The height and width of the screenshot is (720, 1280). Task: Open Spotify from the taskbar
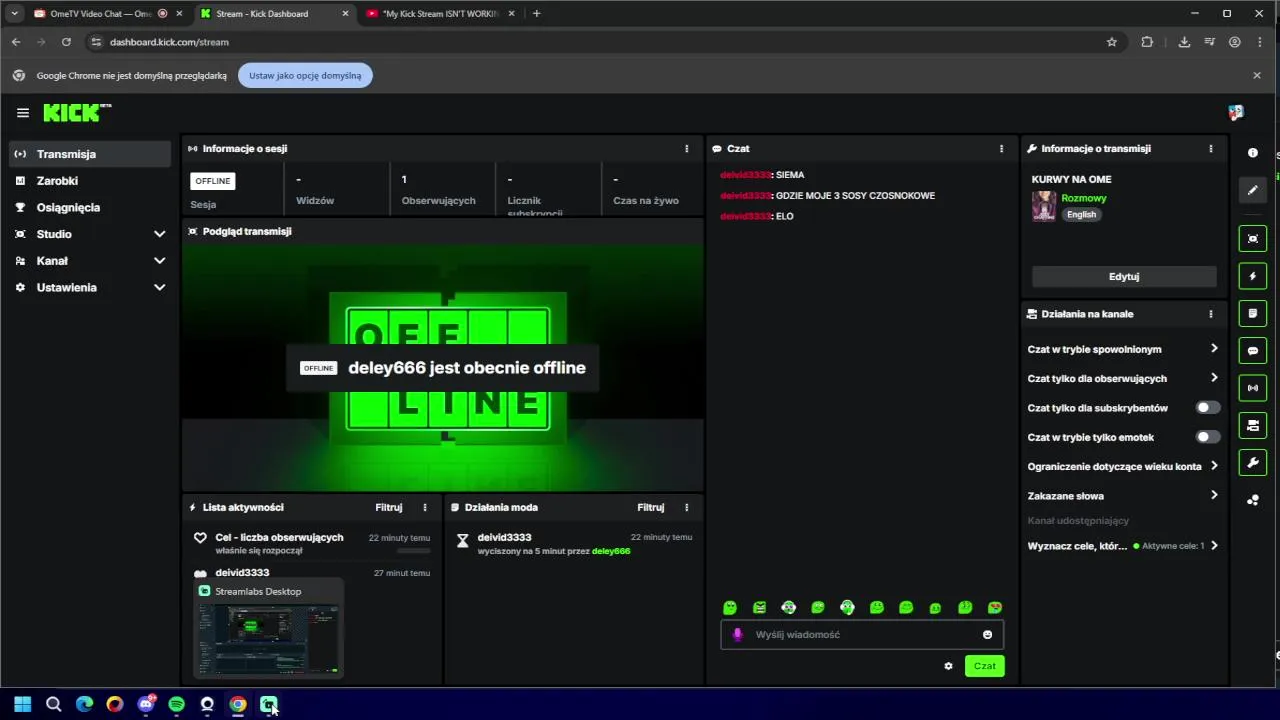click(177, 704)
